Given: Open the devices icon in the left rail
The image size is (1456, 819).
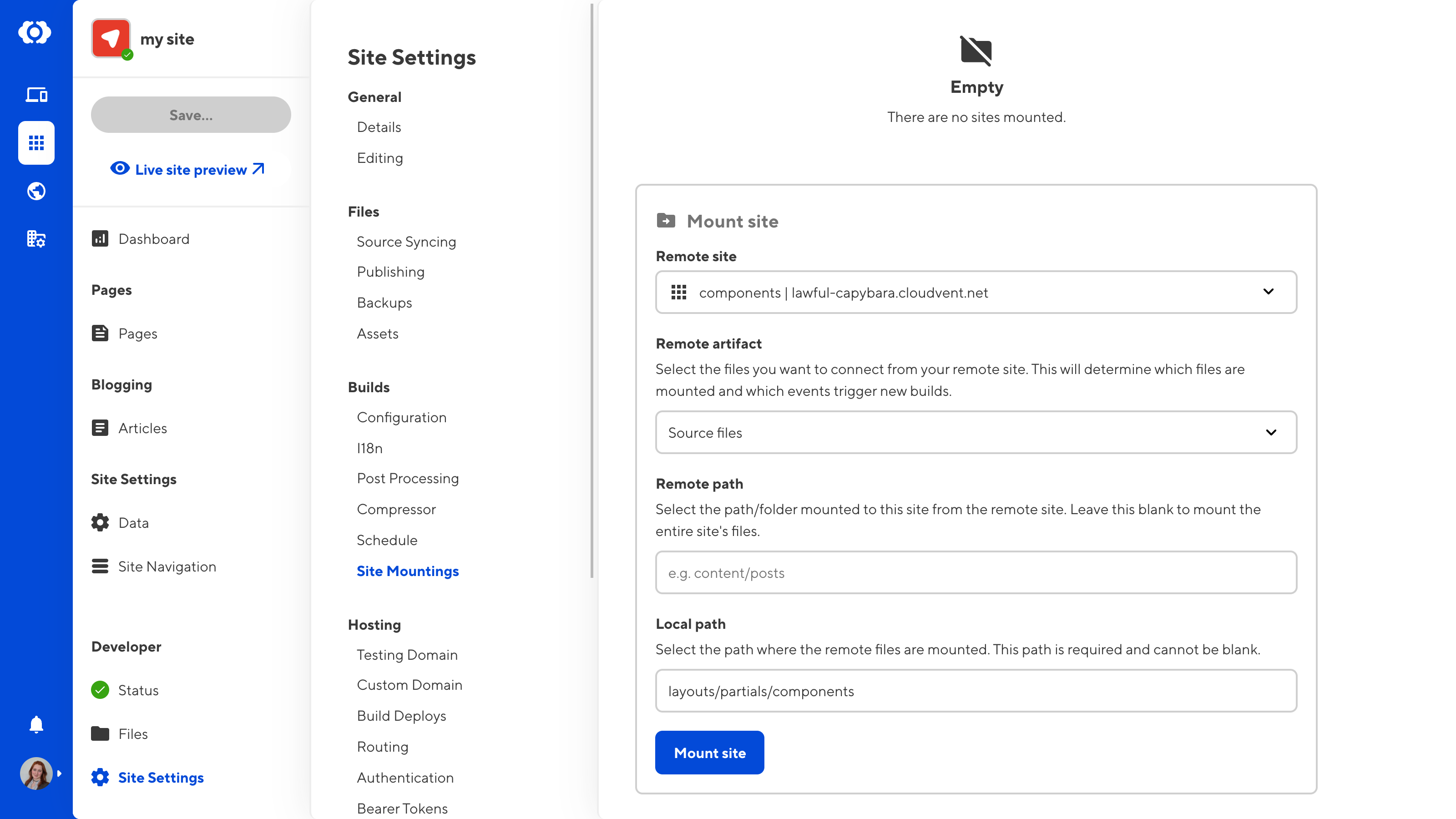Looking at the screenshot, I should [36, 94].
